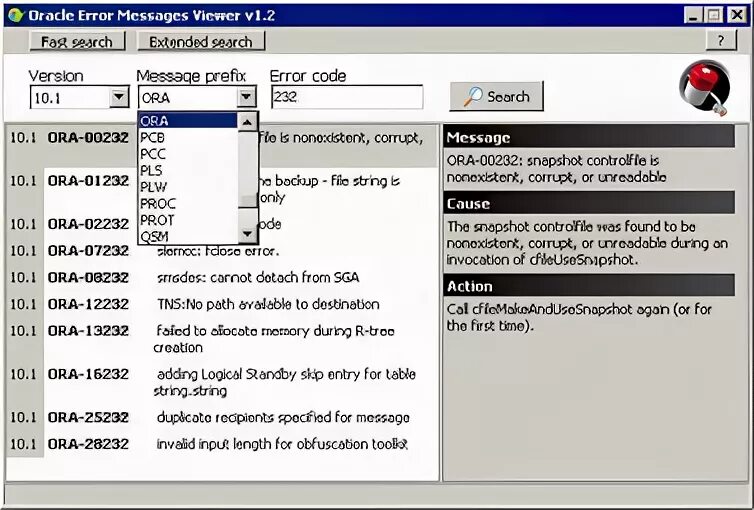Click the Oracle app icon in title bar
754x510 pixels.
click(x=16, y=15)
